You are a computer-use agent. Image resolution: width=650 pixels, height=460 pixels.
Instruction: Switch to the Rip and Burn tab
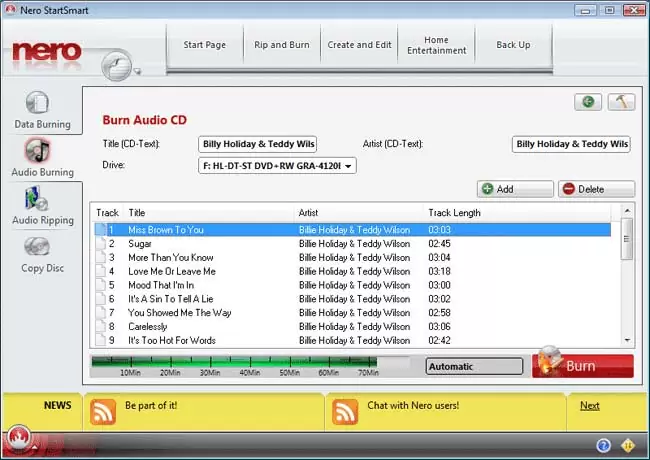pos(282,45)
